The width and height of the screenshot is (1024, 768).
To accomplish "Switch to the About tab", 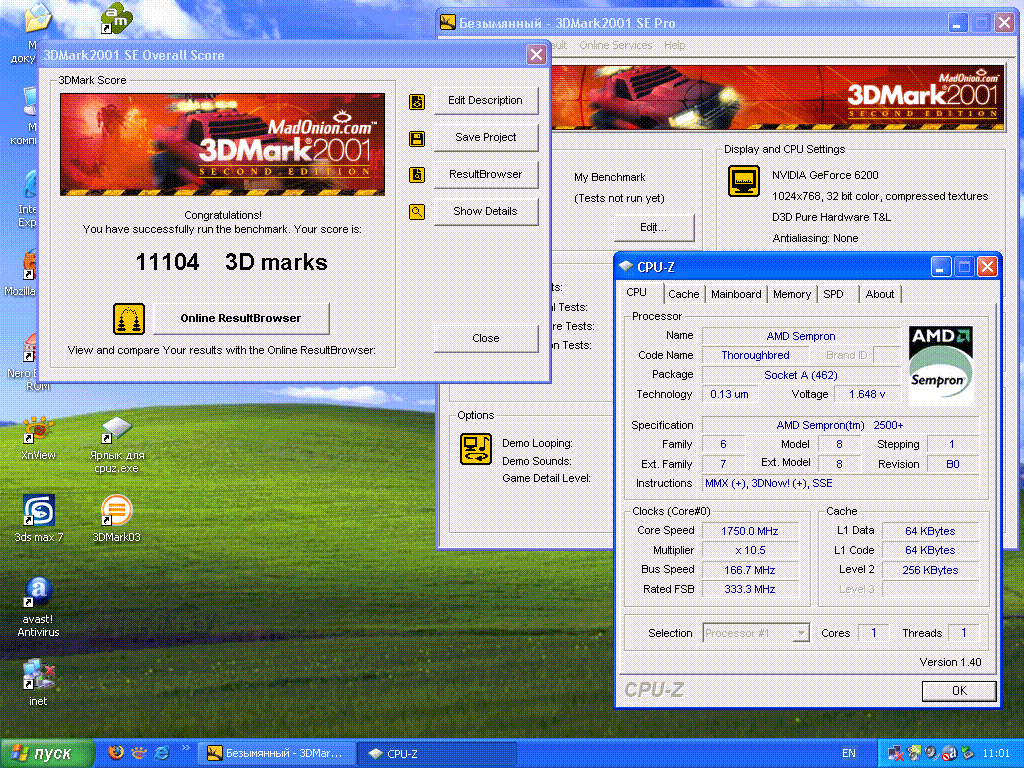I will (x=880, y=295).
